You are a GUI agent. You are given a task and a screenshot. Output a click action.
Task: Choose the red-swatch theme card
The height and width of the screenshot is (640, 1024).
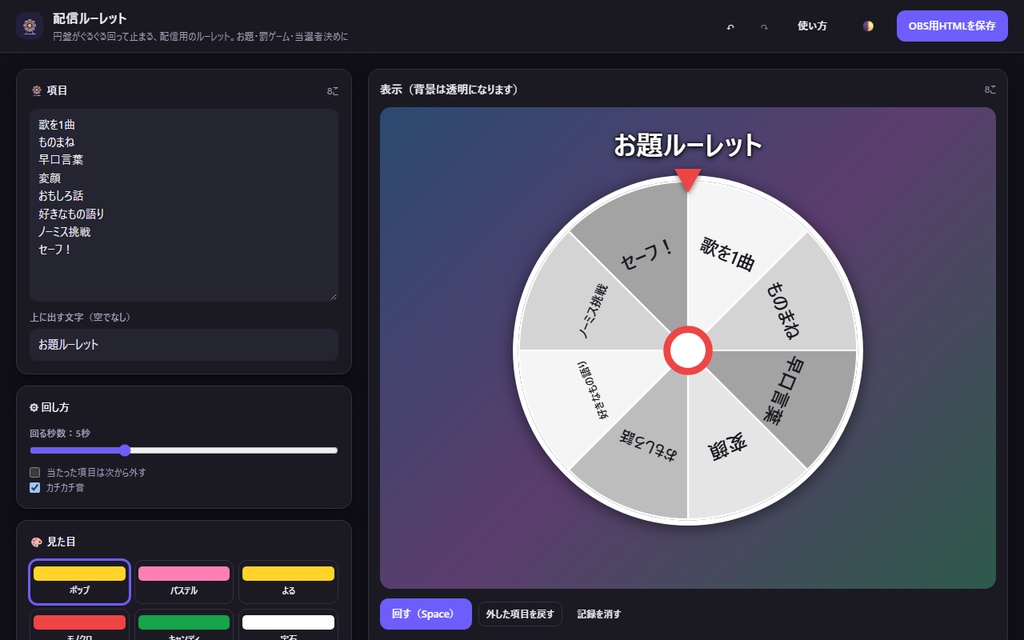click(x=80, y=625)
